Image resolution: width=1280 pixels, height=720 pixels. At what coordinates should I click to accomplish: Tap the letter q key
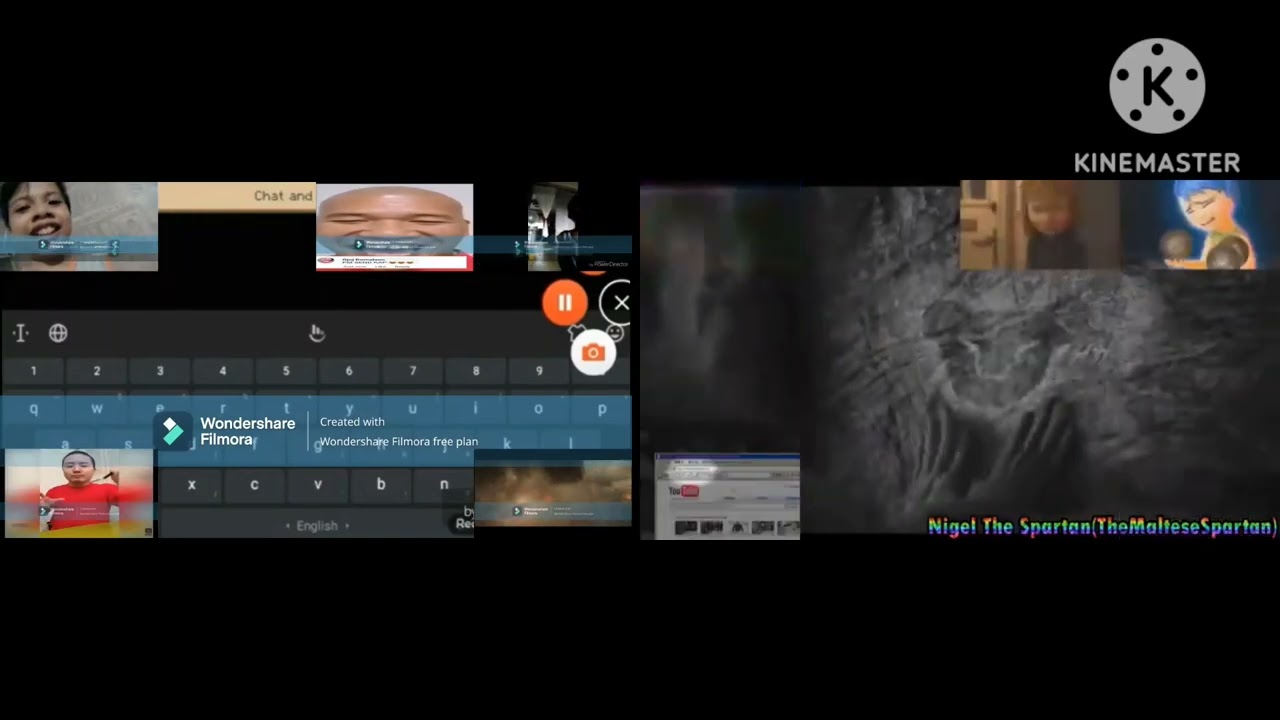33,408
